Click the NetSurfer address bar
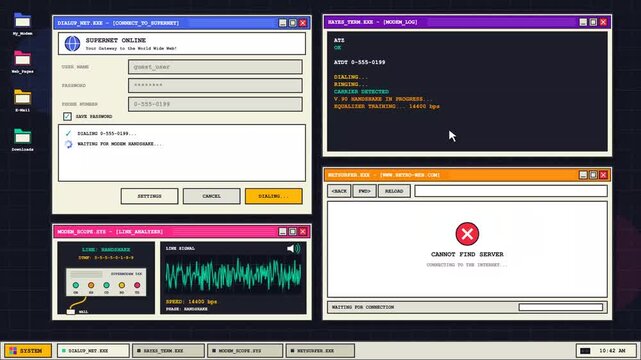This screenshot has height=360, width=641. click(x=511, y=191)
